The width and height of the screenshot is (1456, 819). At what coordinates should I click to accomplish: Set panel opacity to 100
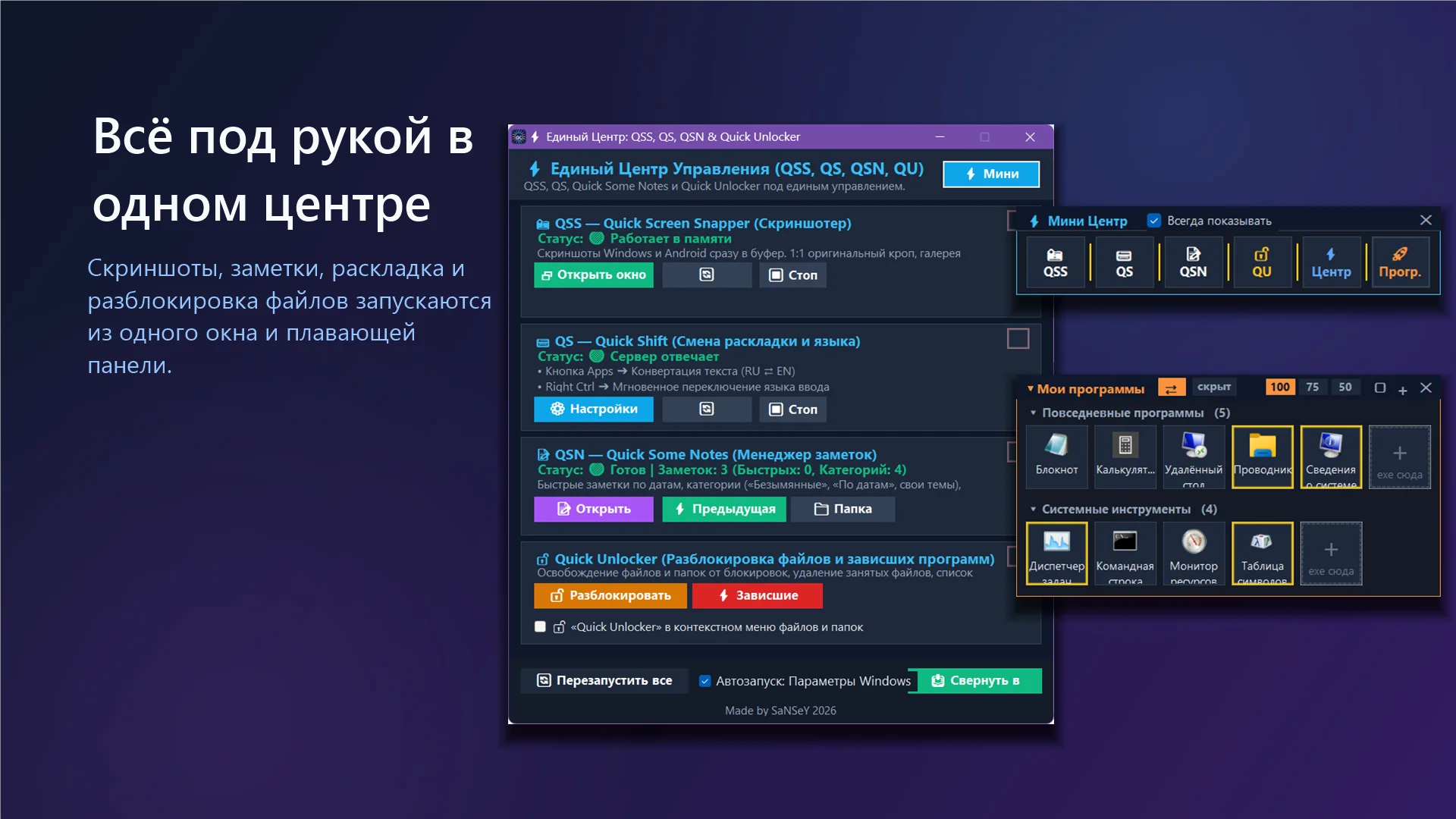1280,387
